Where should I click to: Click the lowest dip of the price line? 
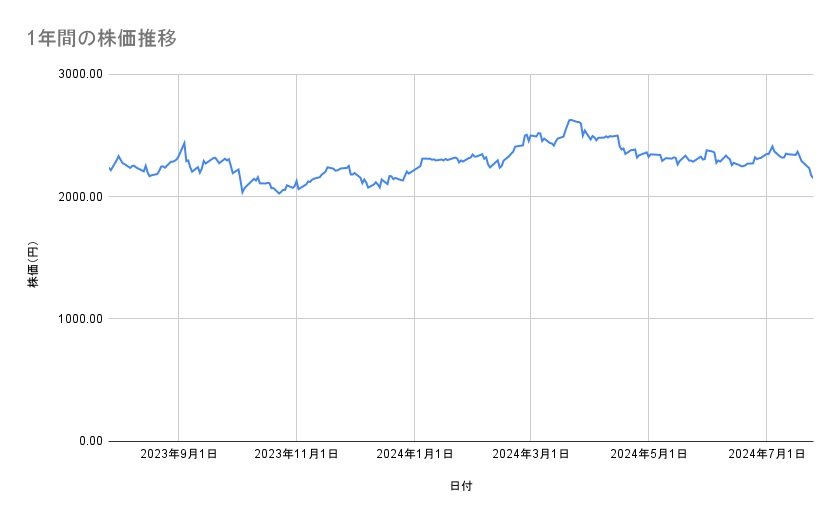(279, 193)
